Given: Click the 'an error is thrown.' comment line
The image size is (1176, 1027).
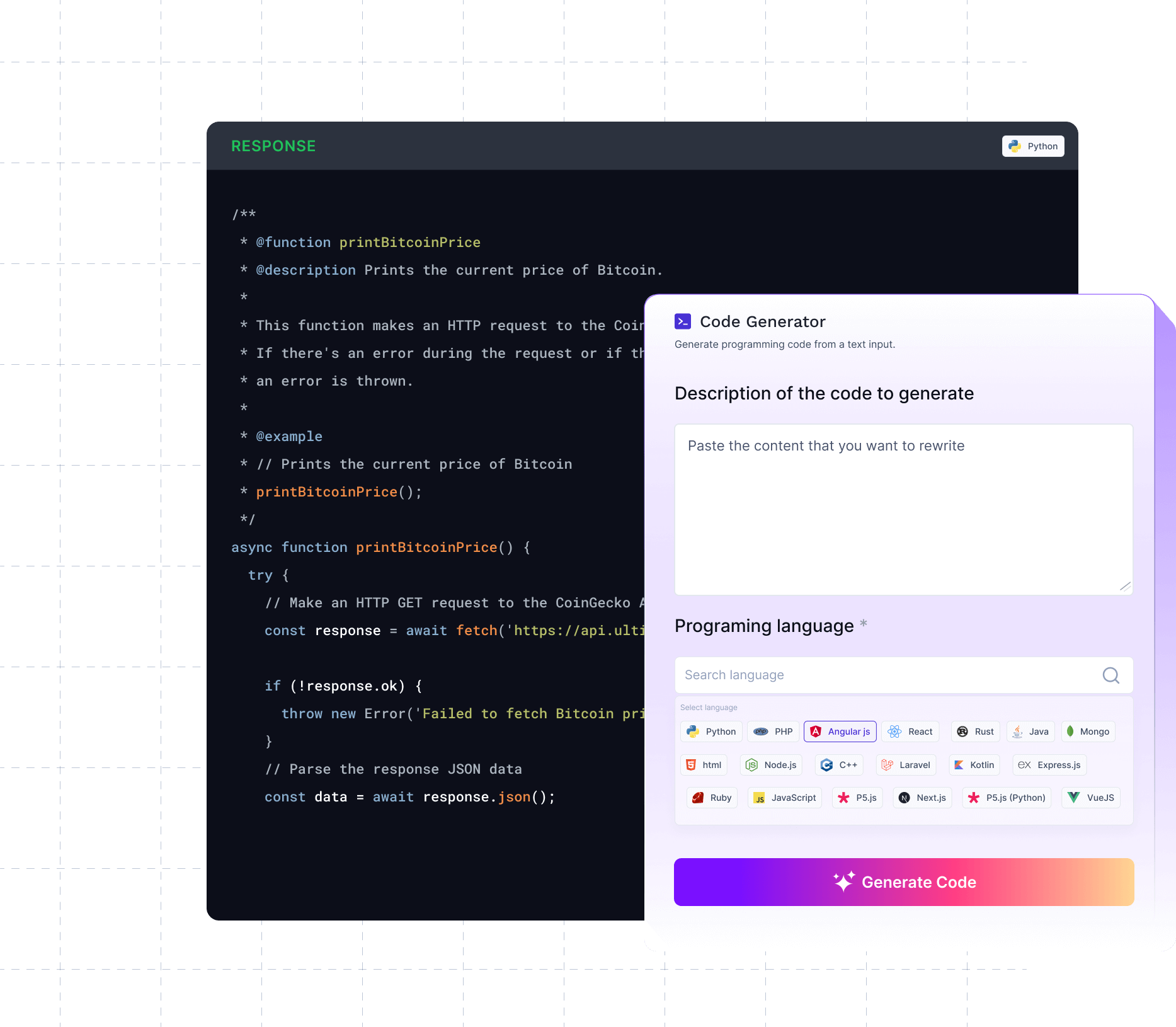Looking at the screenshot, I should click(x=327, y=381).
